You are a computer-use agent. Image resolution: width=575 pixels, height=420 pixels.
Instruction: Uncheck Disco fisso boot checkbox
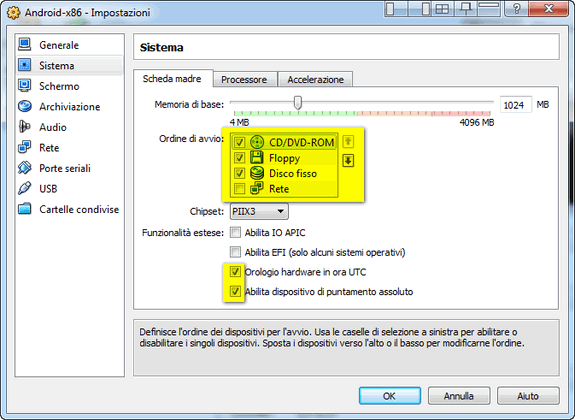tap(239, 173)
